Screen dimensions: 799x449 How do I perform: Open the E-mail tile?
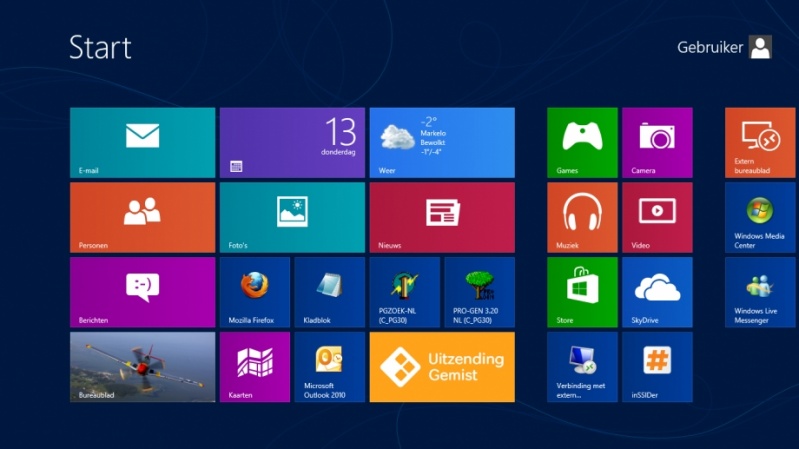pyautogui.click(x=143, y=143)
